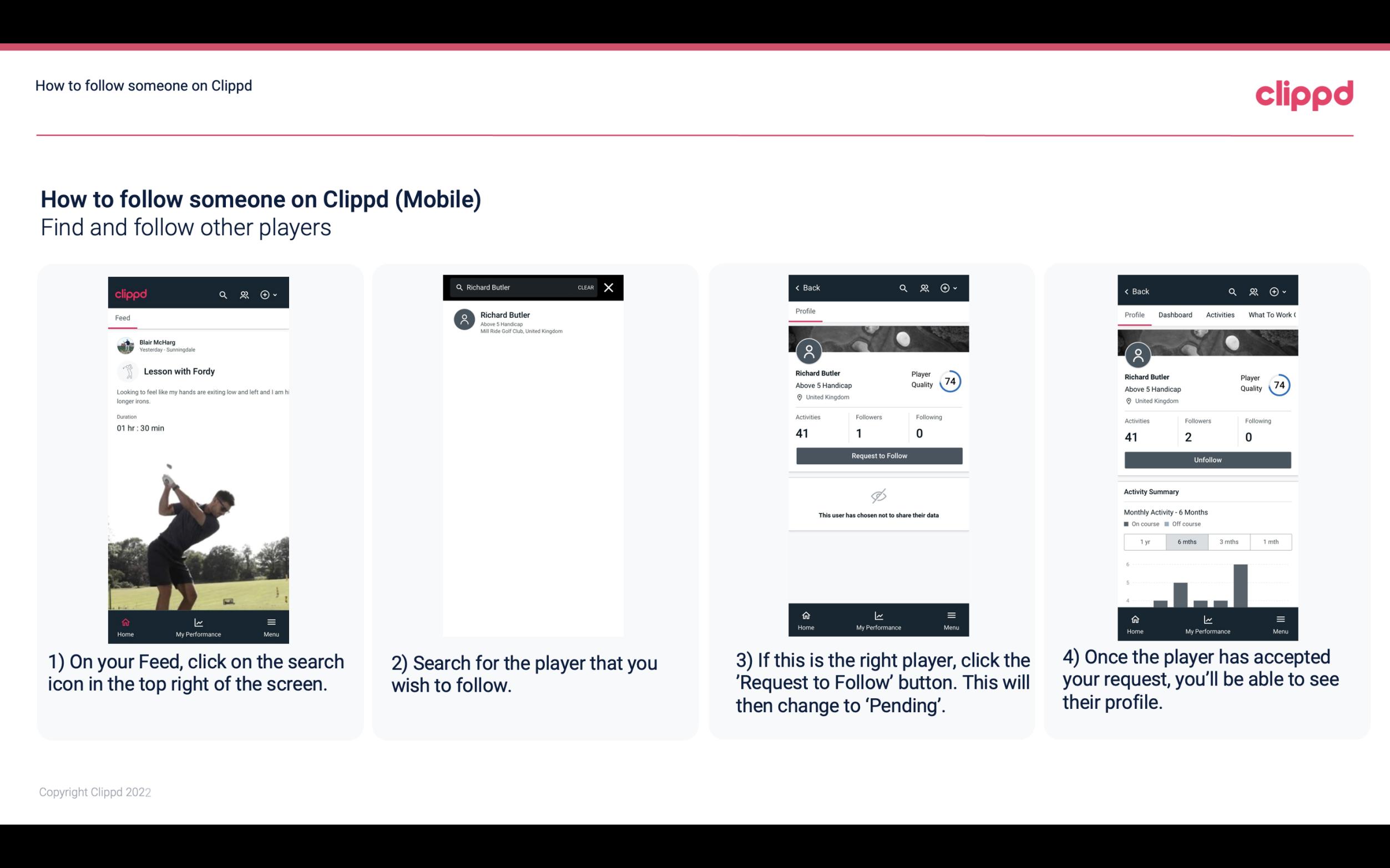Screen dimensions: 1390x868
Task: Click the 'Request to Follow' button
Action: tap(878, 455)
